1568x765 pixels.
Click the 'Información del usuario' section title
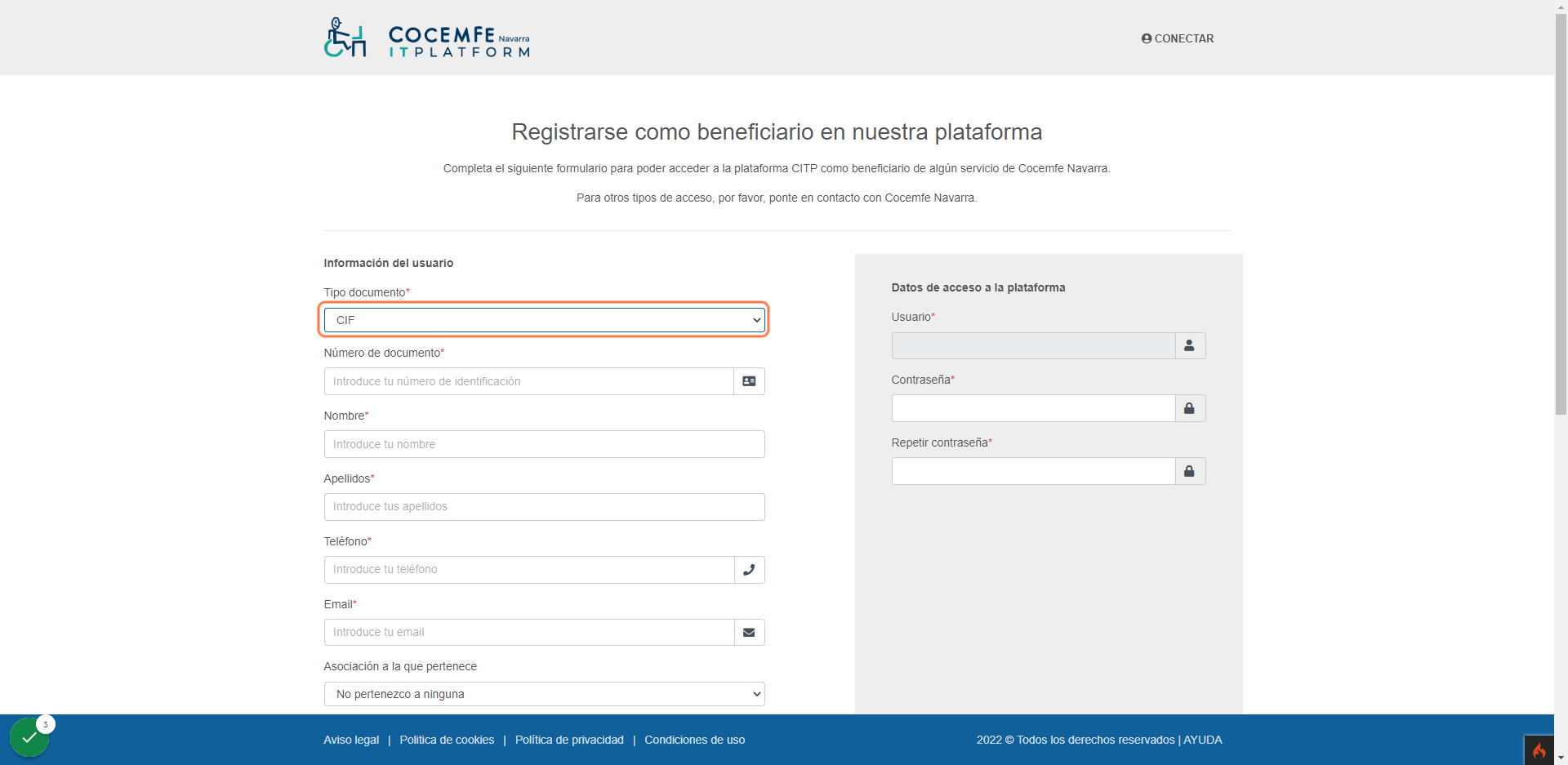[x=389, y=263]
